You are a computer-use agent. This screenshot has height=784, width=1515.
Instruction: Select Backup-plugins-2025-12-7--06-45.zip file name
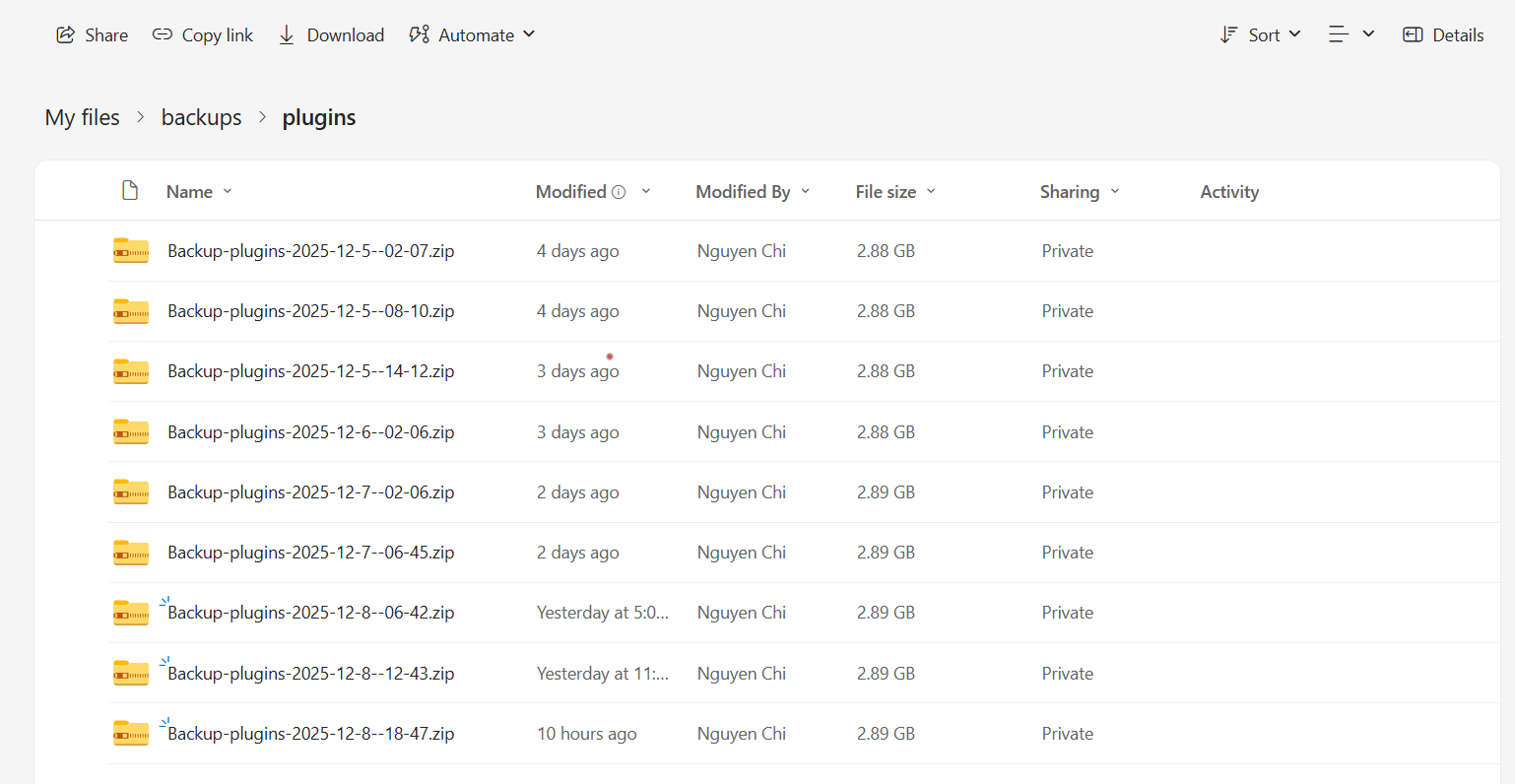click(310, 553)
